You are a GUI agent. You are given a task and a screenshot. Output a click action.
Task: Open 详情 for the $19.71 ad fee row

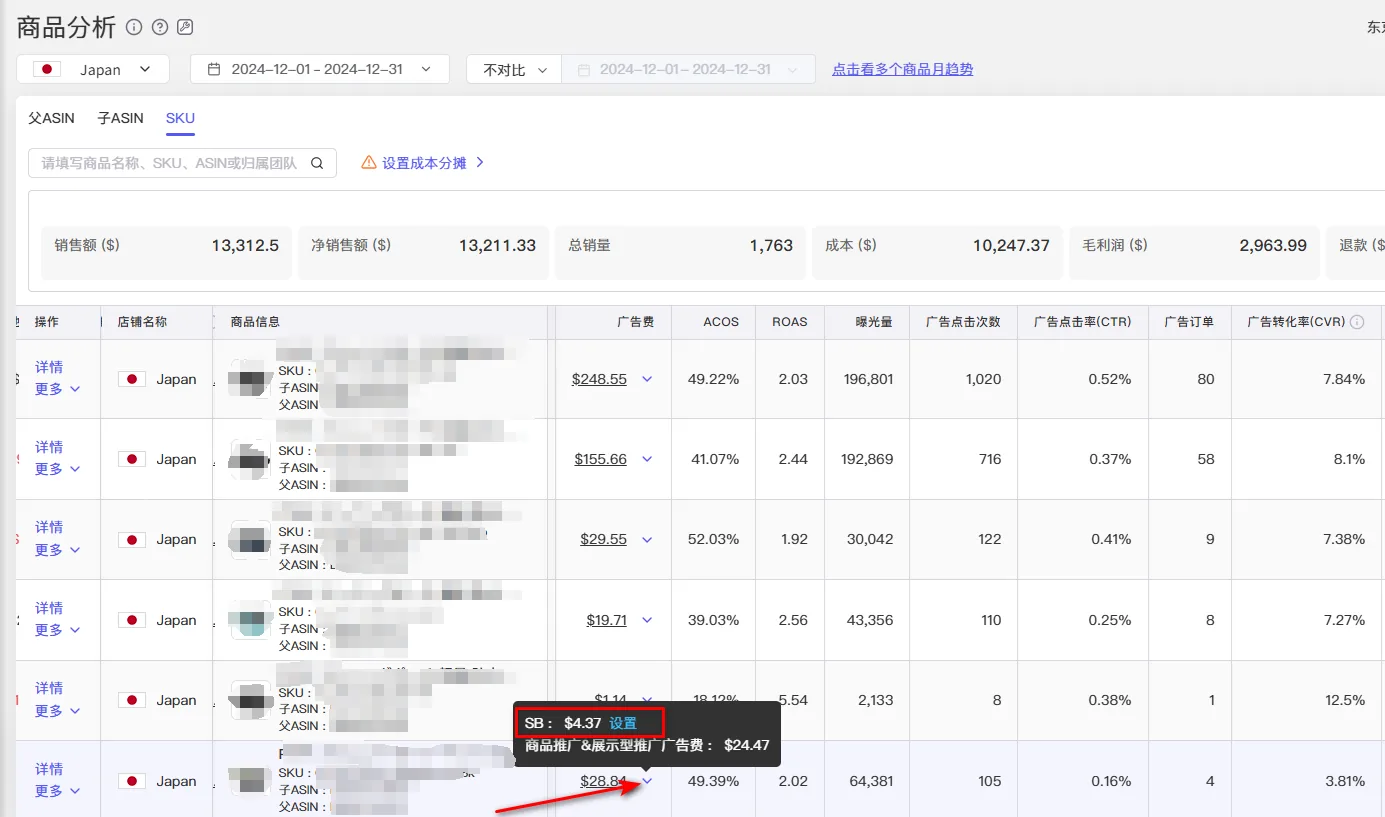coord(49,608)
